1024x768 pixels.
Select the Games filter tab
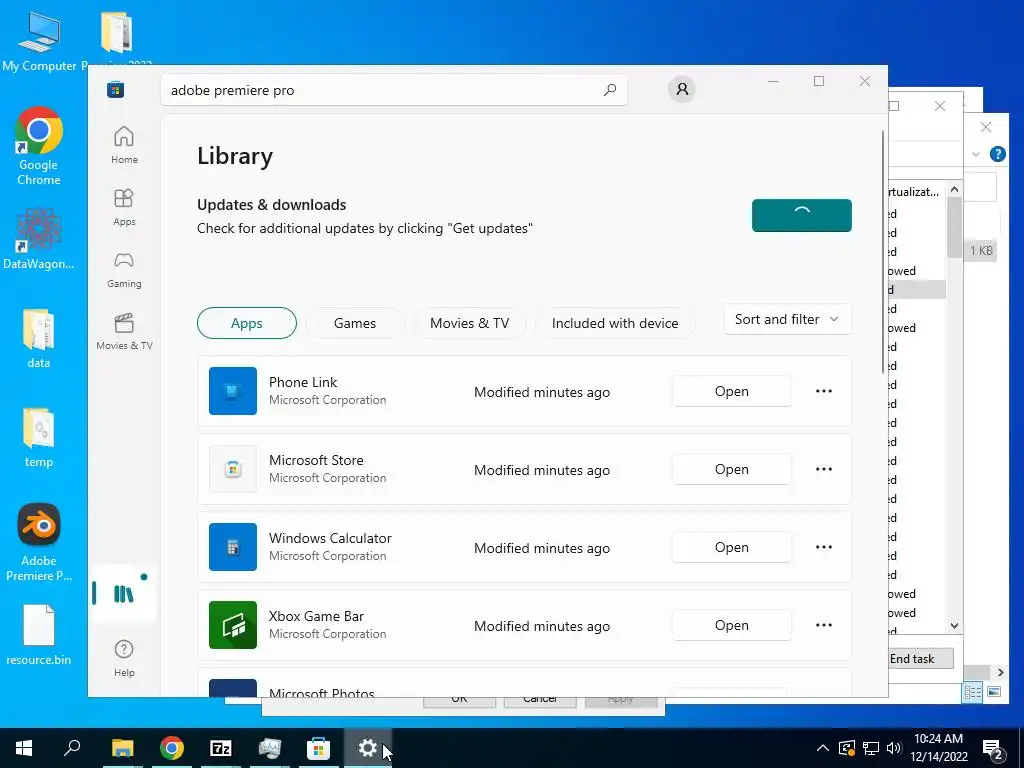[x=355, y=323]
